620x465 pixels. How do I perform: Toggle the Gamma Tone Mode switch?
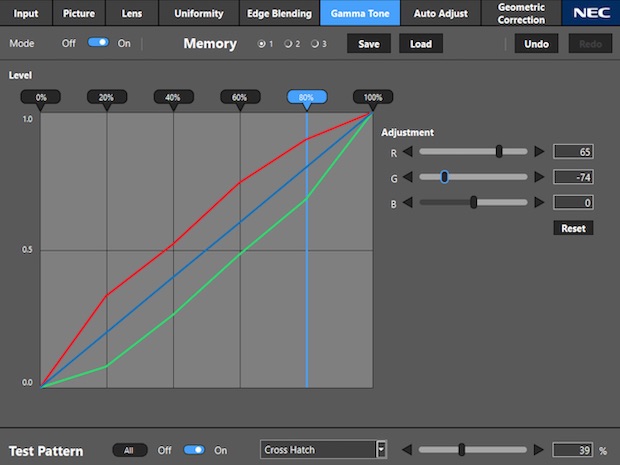(98, 44)
